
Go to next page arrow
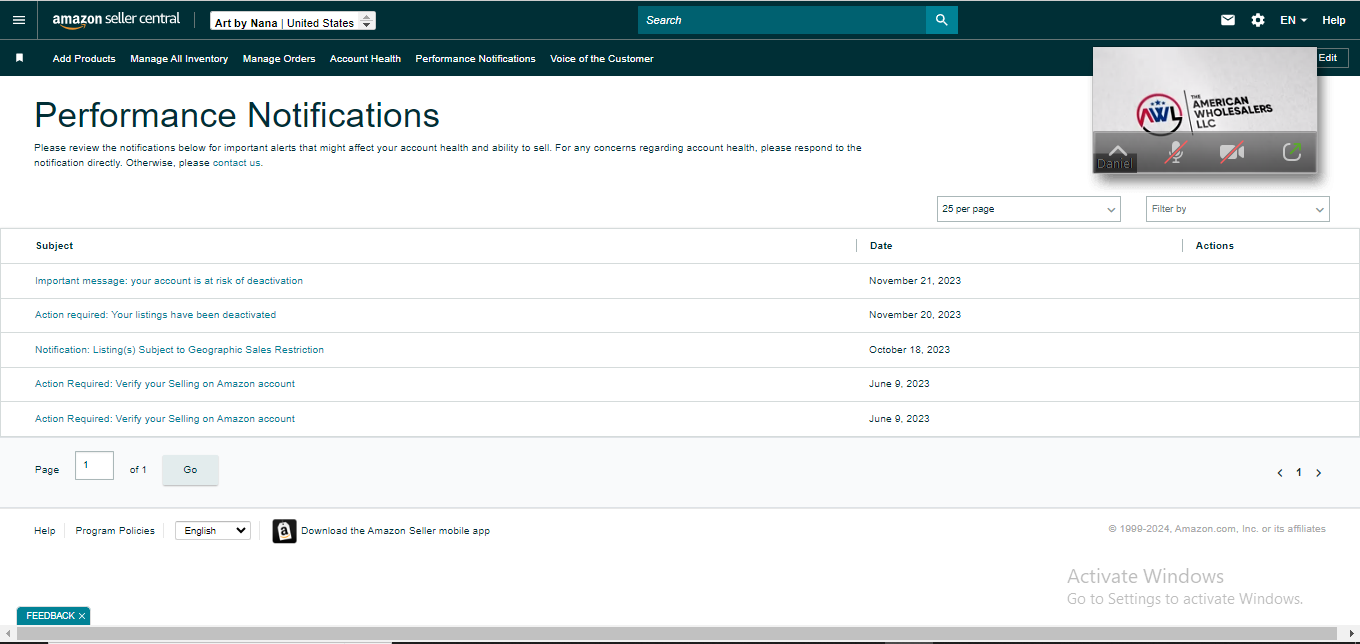tap(1318, 473)
